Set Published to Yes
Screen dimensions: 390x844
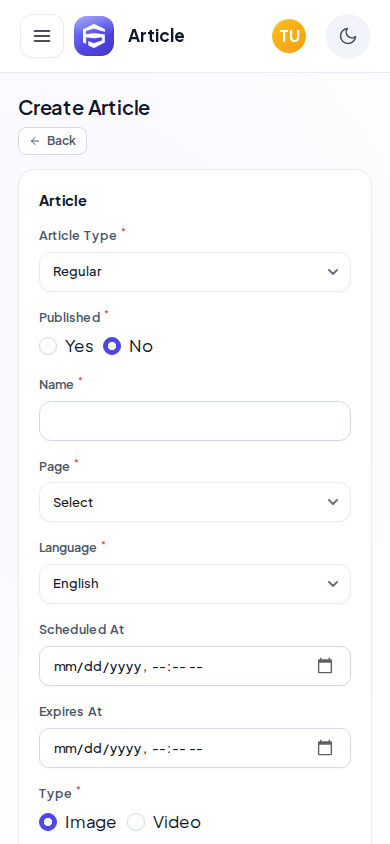click(x=48, y=346)
